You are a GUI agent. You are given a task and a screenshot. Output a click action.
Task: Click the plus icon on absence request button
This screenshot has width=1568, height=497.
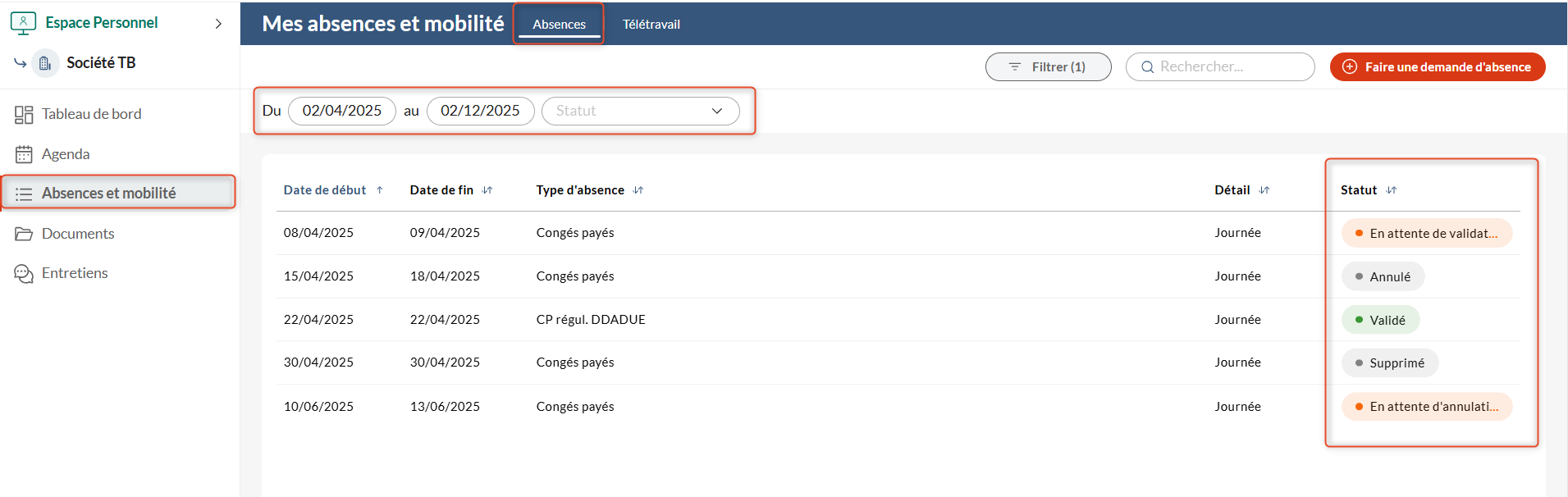pyautogui.click(x=1350, y=67)
